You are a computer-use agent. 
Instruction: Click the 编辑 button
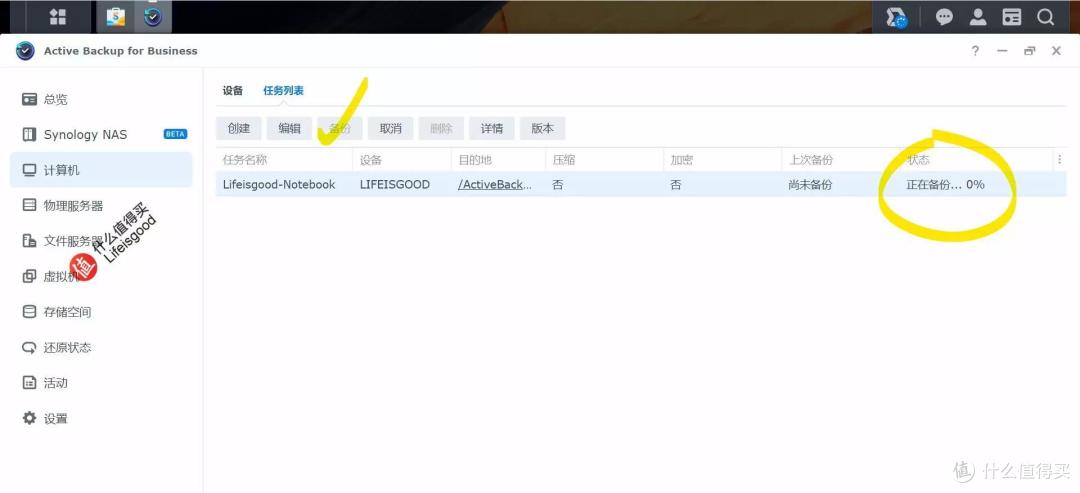(289, 128)
